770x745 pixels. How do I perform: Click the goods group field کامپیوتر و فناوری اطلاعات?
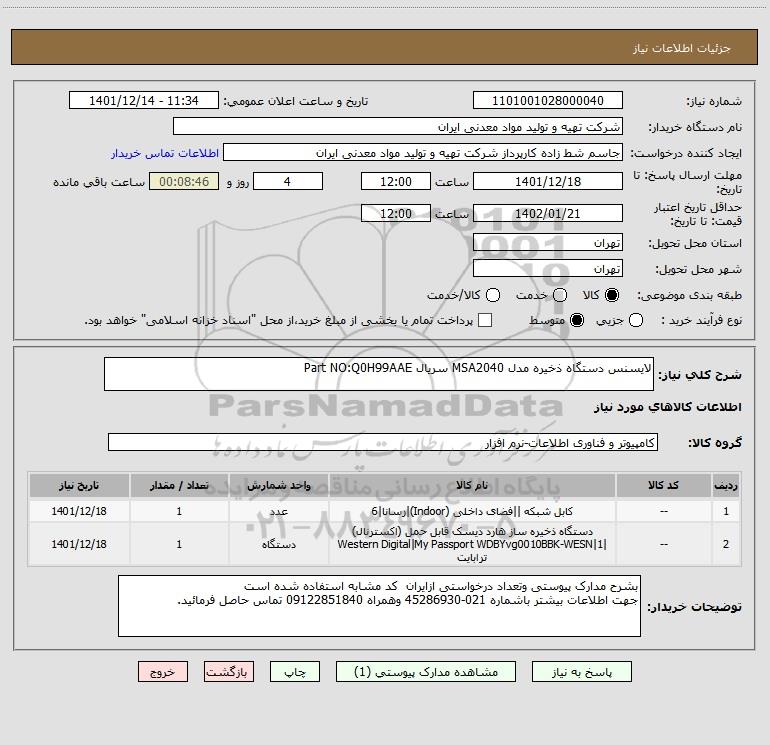click(383, 442)
